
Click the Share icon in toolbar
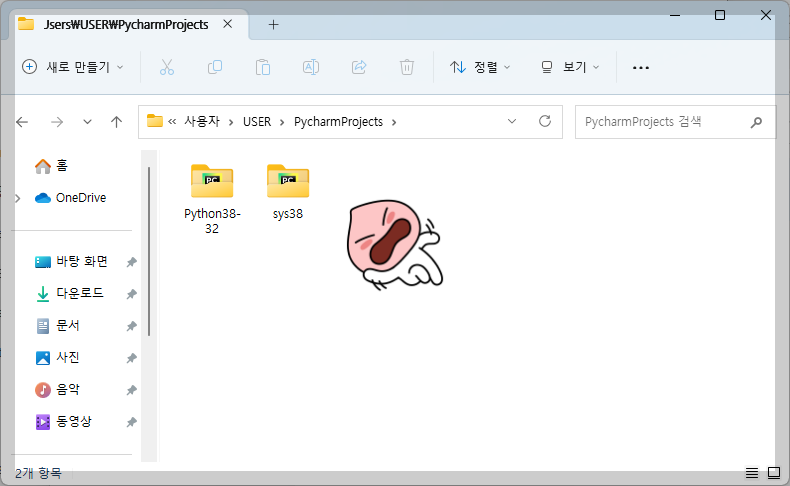[x=359, y=67]
